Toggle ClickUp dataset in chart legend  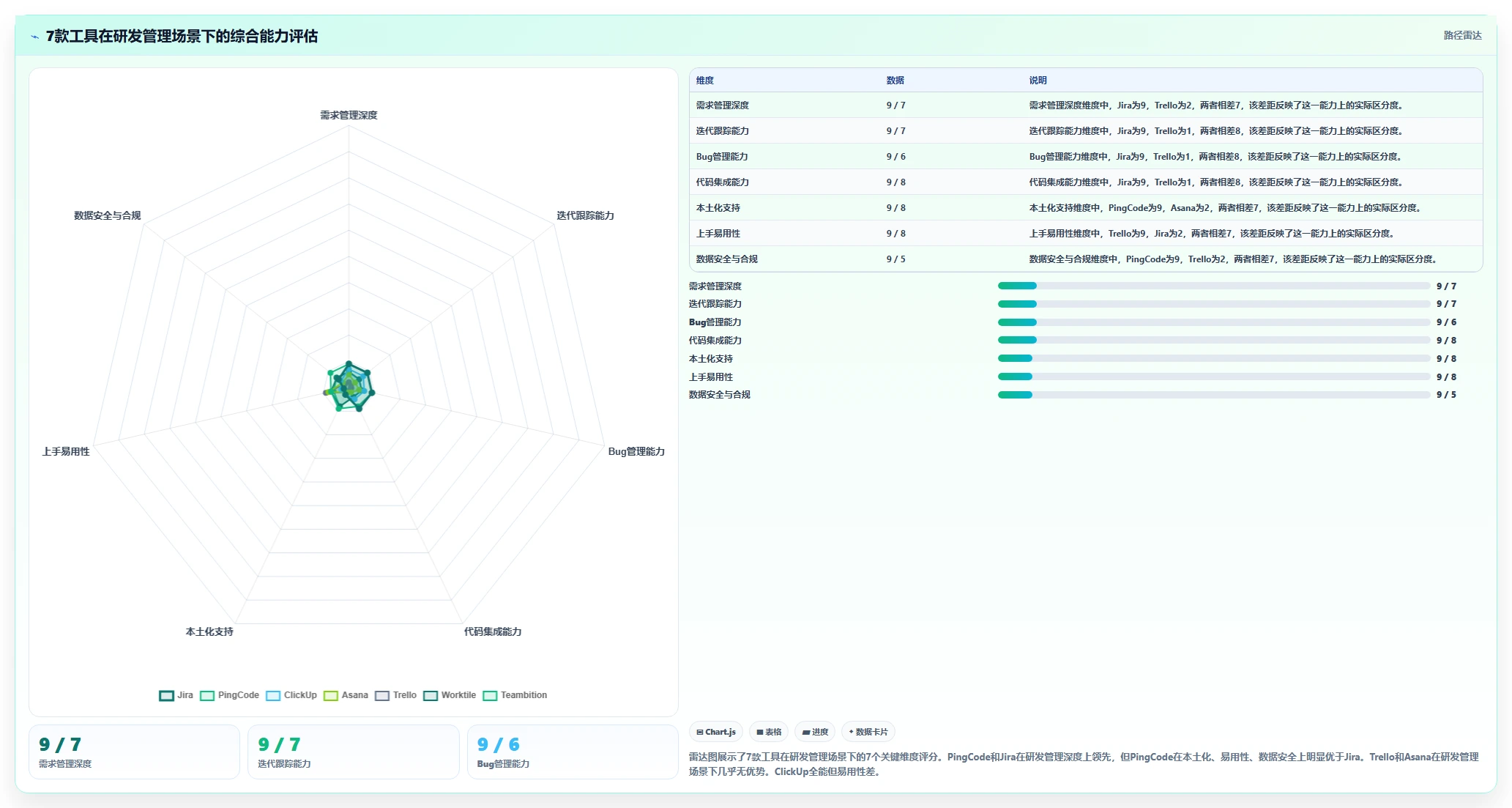pyautogui.click(x=291, y=695)
